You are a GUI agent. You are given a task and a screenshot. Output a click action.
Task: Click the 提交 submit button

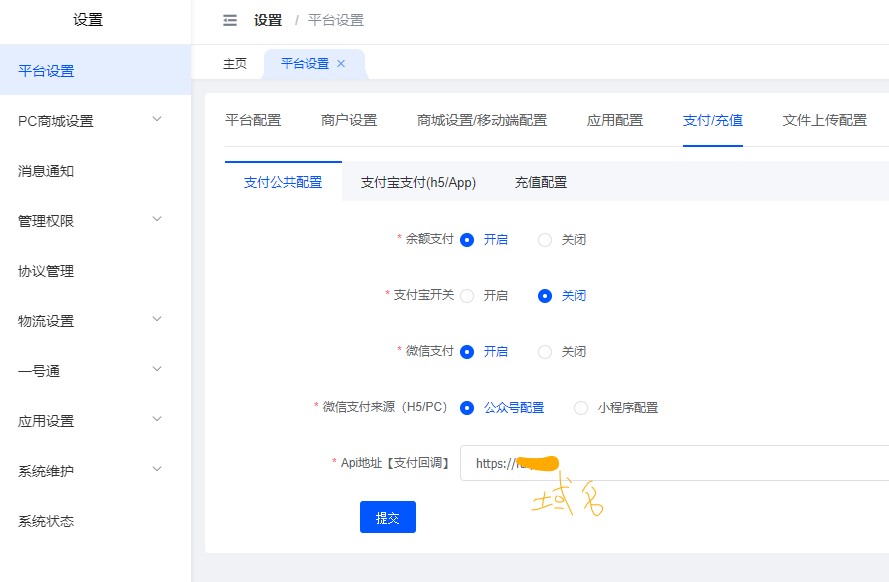pyautogui.click(x=387, y=517)
